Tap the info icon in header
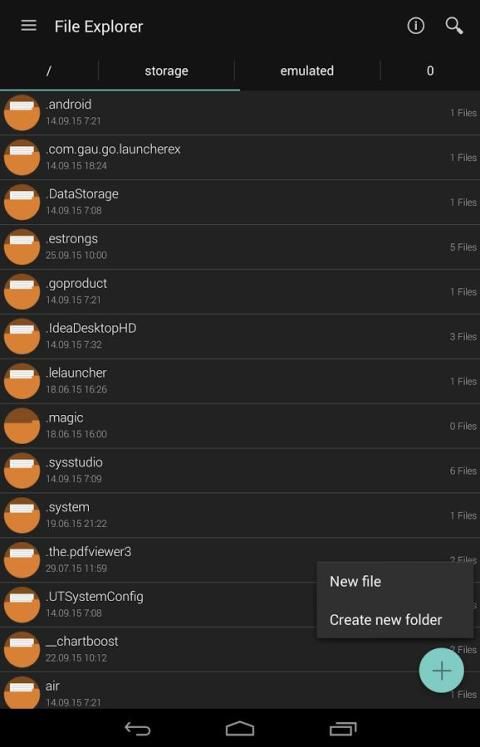Screen dimensions: 480x747 (415, 26)
